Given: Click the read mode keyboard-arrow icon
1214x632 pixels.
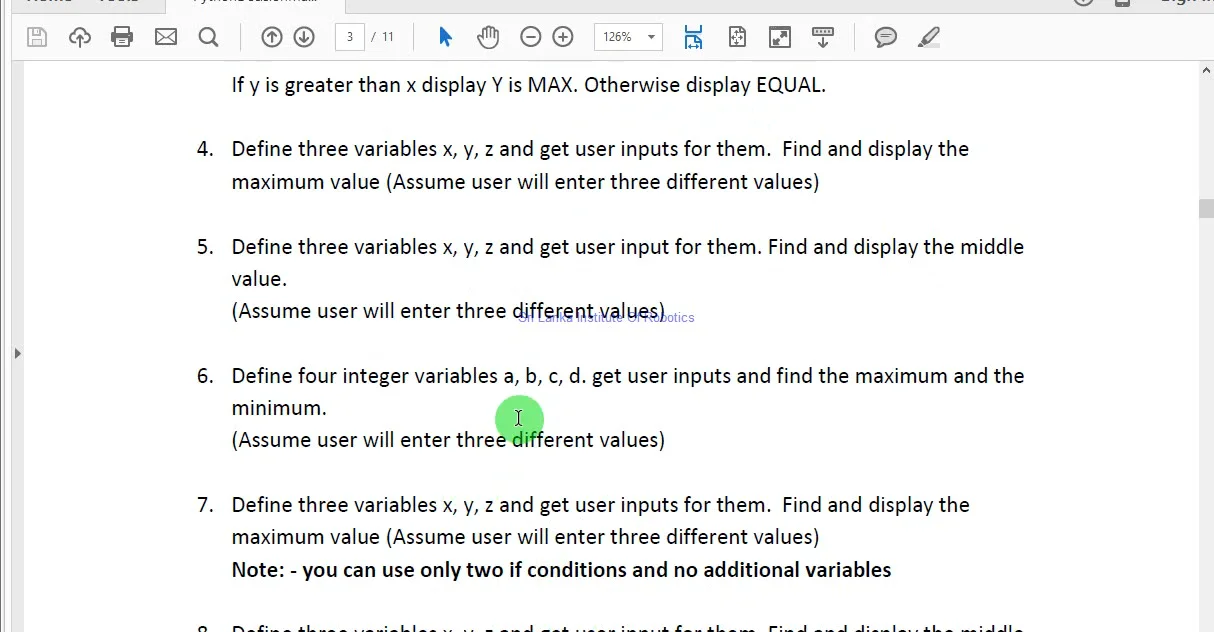Looking at the screenshot, I should click(x=822, y=37).
